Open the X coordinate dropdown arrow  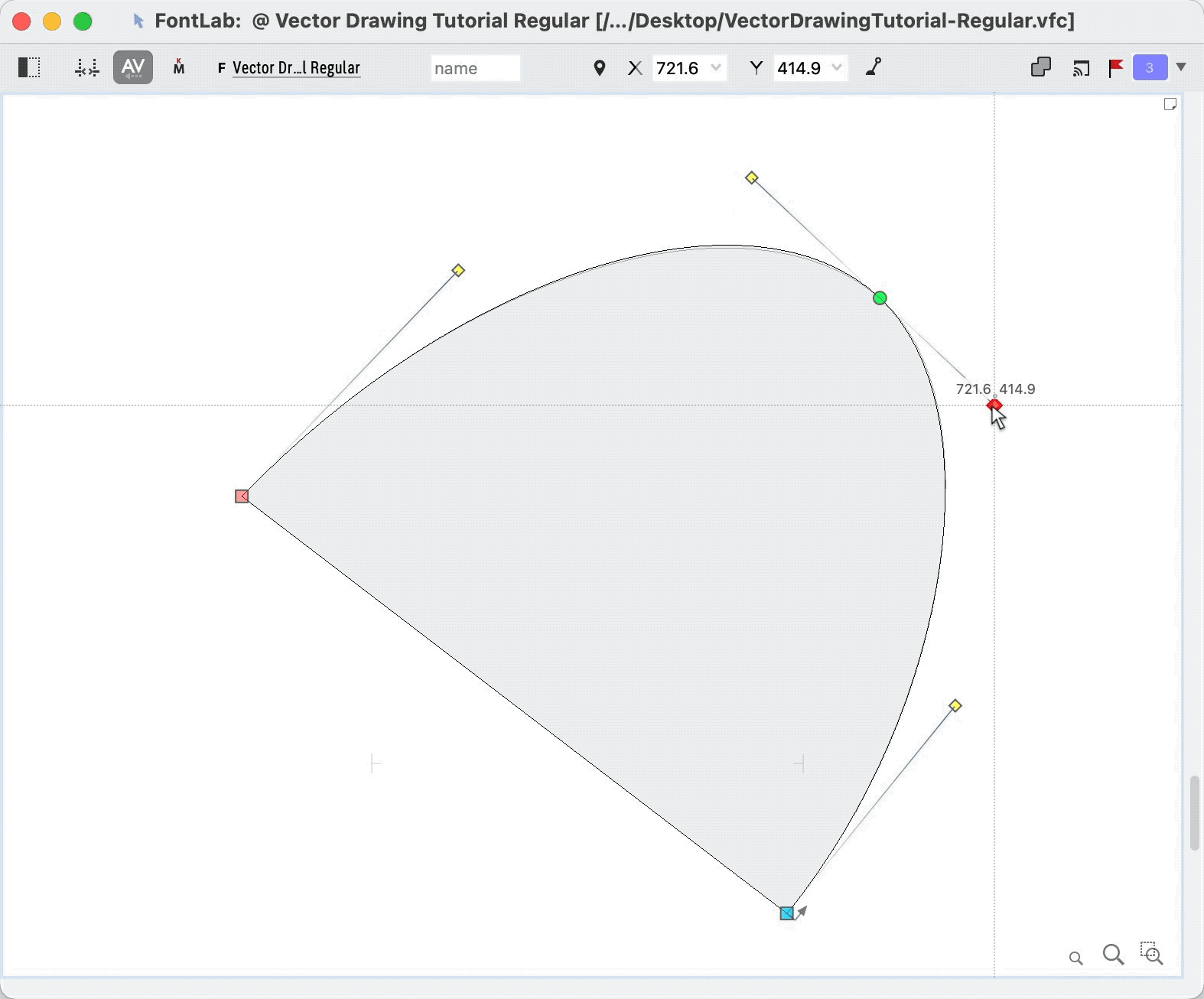pos(716,67)
